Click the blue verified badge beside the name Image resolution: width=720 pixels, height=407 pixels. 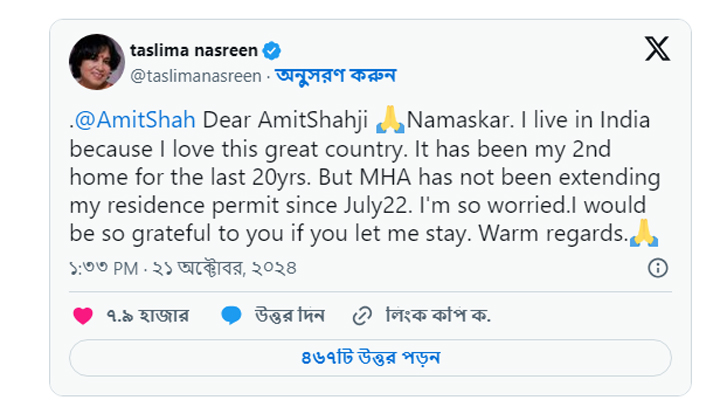(x=271, y=51)
